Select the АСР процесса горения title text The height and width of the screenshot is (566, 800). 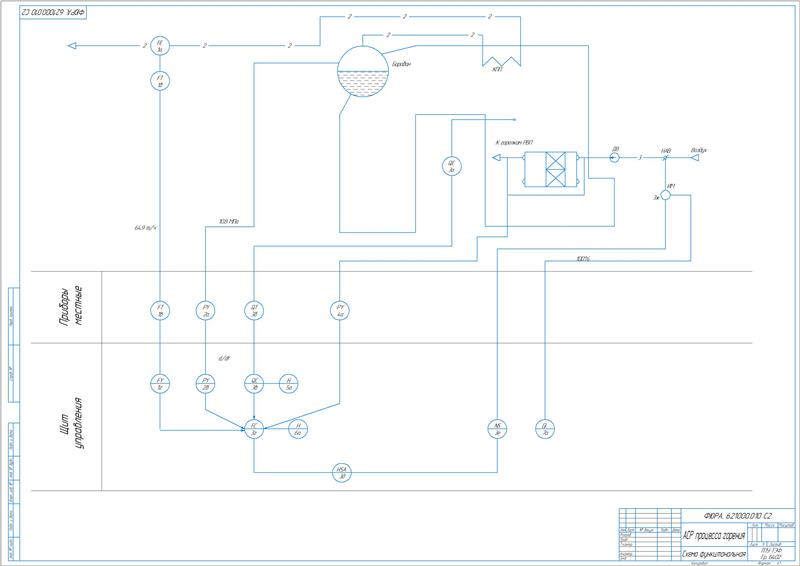point(713,535)
